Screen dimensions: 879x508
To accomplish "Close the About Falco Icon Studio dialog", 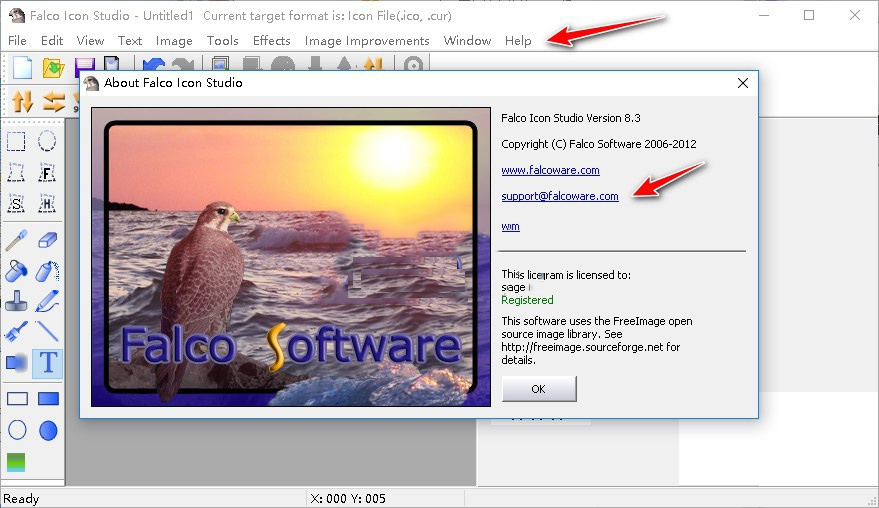I will (743, 83).
